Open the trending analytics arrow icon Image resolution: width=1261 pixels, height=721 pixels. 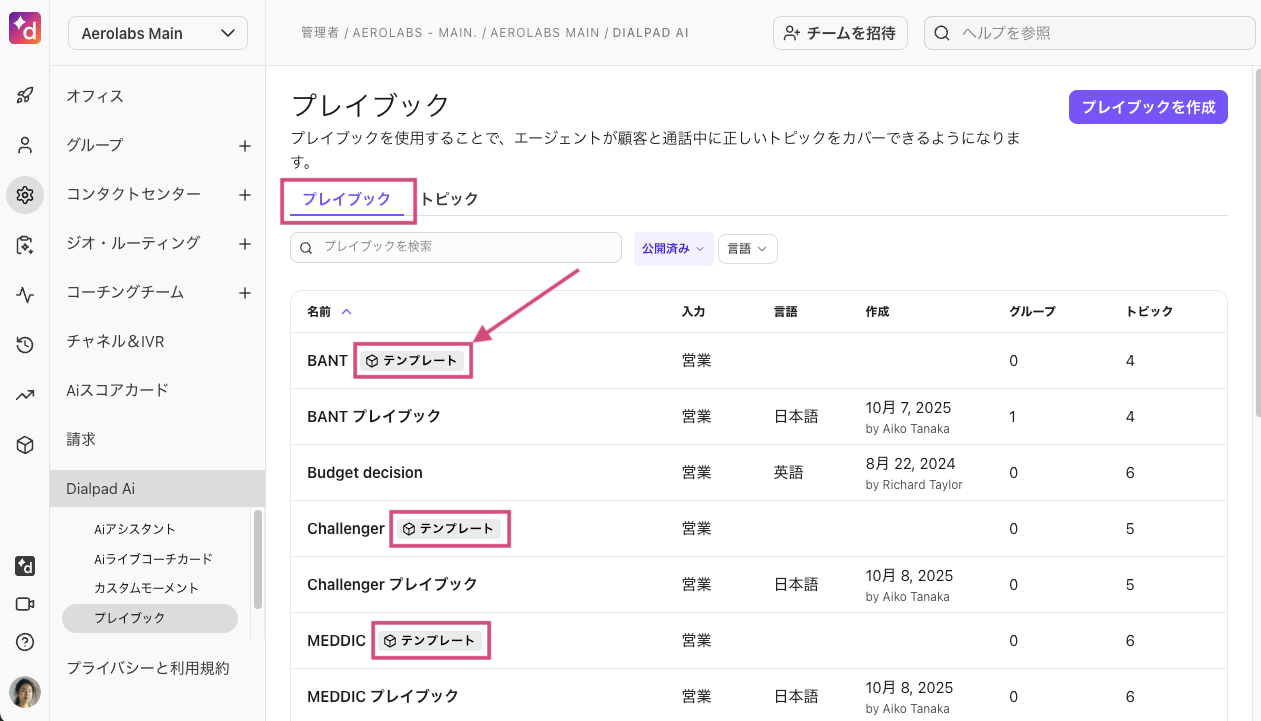tap(25, 395)
